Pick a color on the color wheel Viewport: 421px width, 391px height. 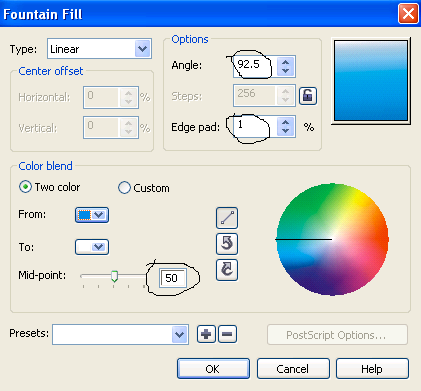[x=332, y=239]
